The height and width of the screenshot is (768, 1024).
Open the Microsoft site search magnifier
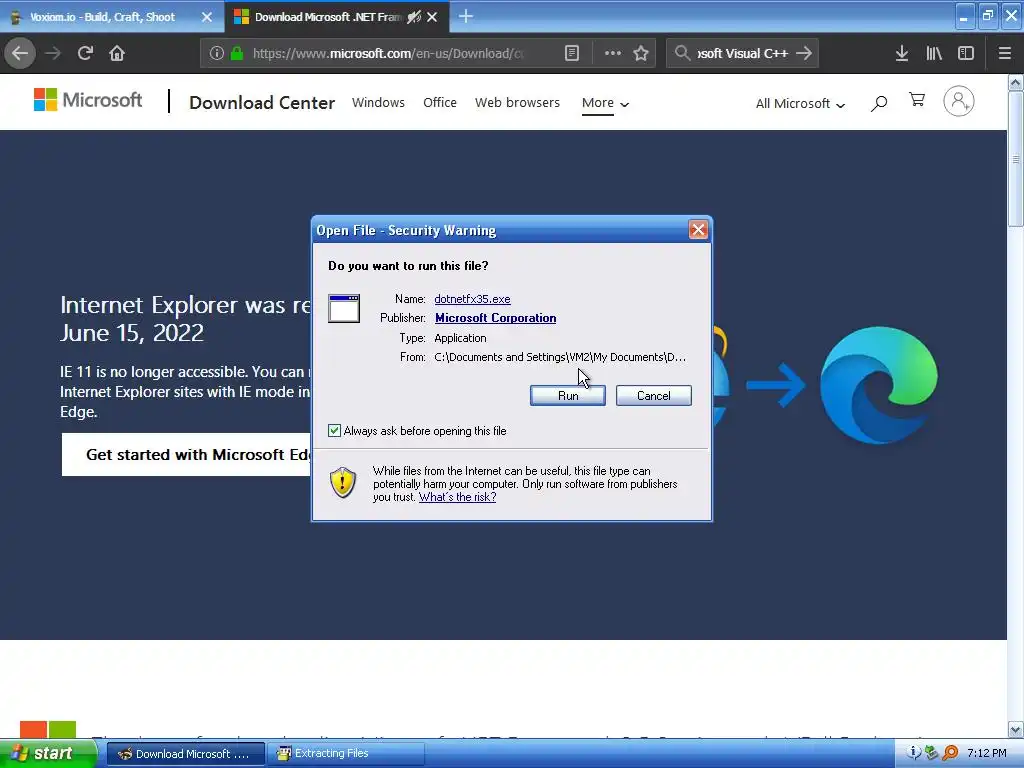click(879, 103)
